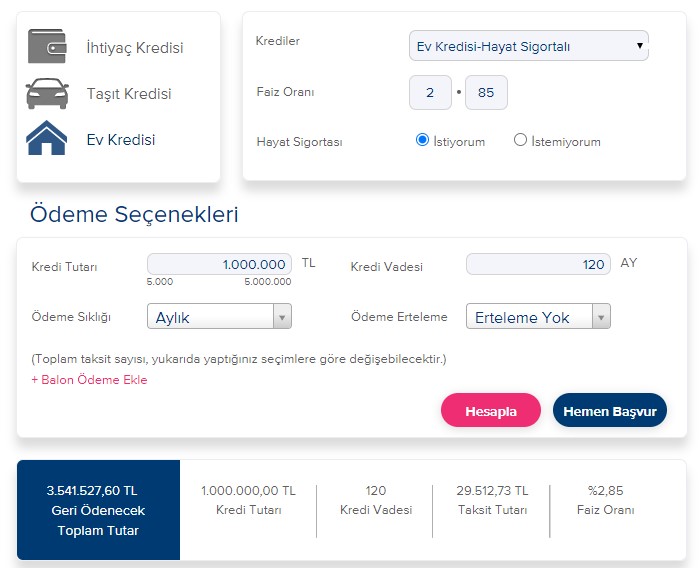The image size is (700, 568).
Task: Click the wallet icon for İhtiyaç Kredisi
Action: 47,46
